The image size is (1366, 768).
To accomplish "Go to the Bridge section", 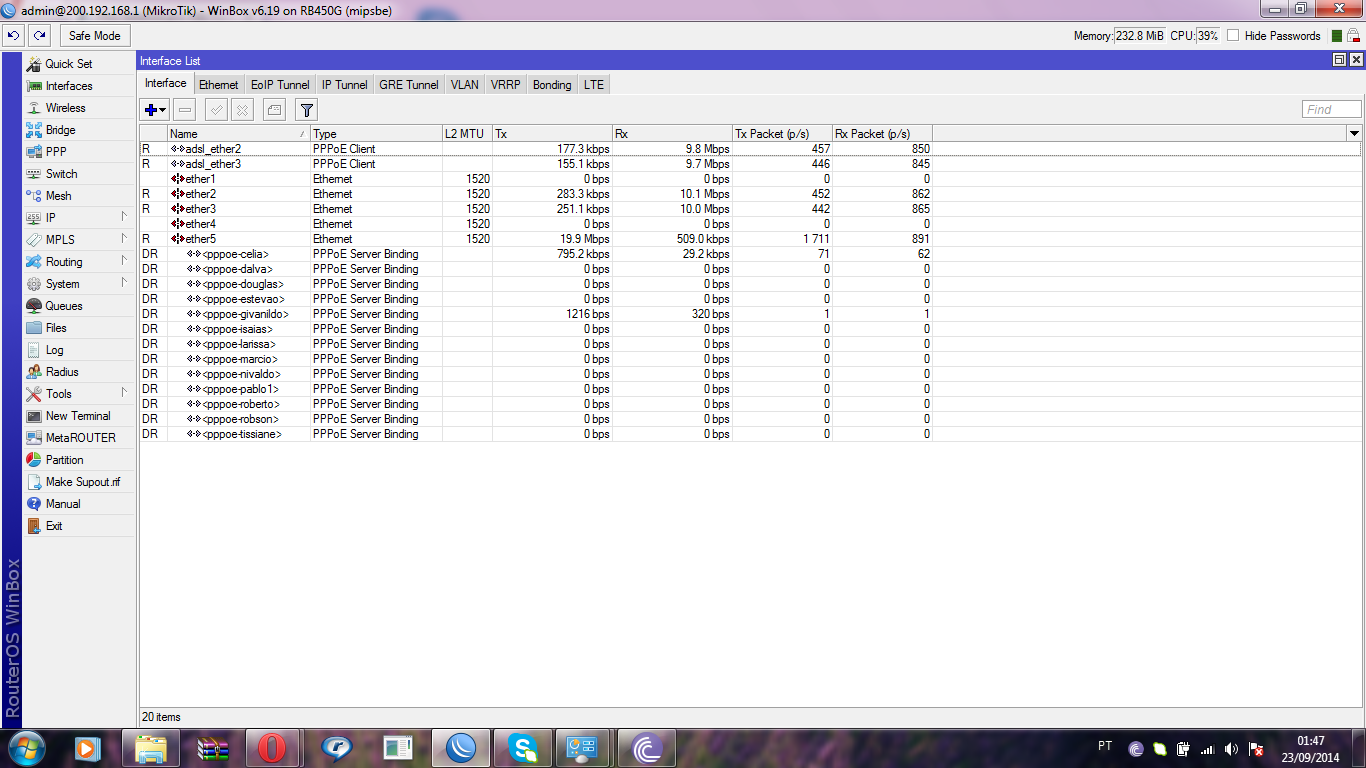I will click(x=60, y=130).
